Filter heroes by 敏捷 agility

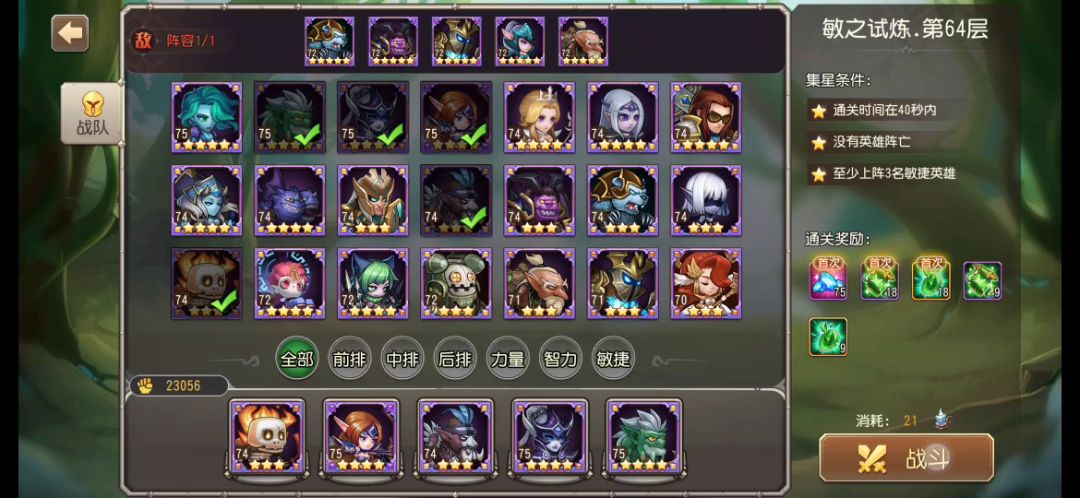(613, 358)
